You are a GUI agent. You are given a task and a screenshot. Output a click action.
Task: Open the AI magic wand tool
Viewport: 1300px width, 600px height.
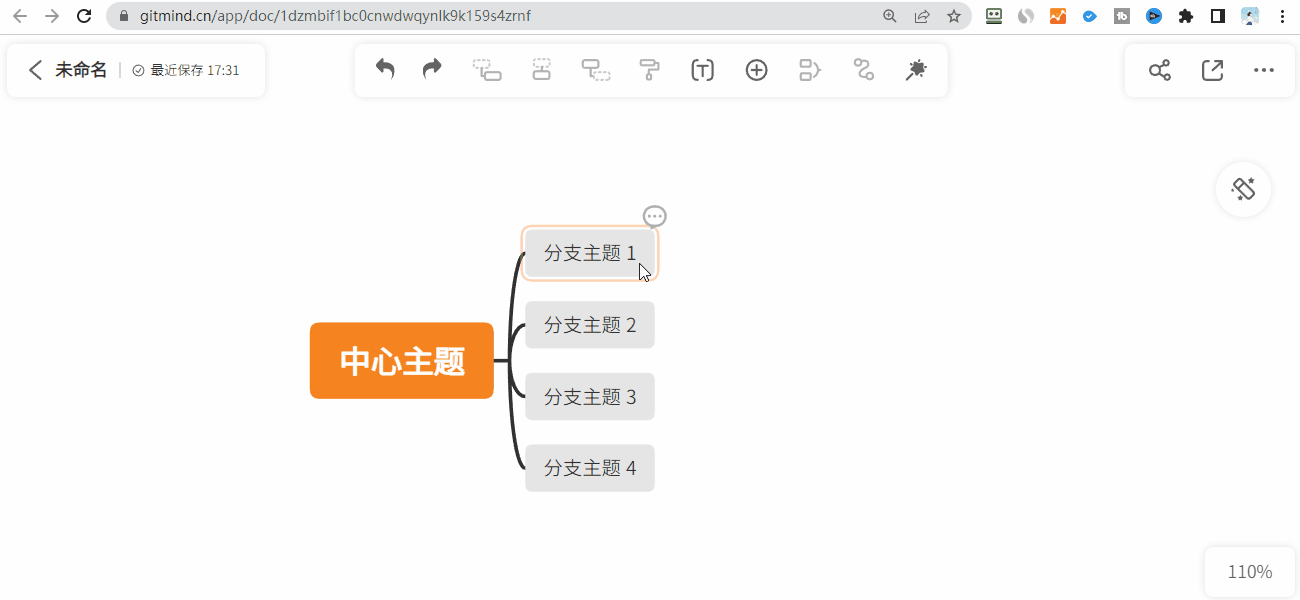[915, 69]
